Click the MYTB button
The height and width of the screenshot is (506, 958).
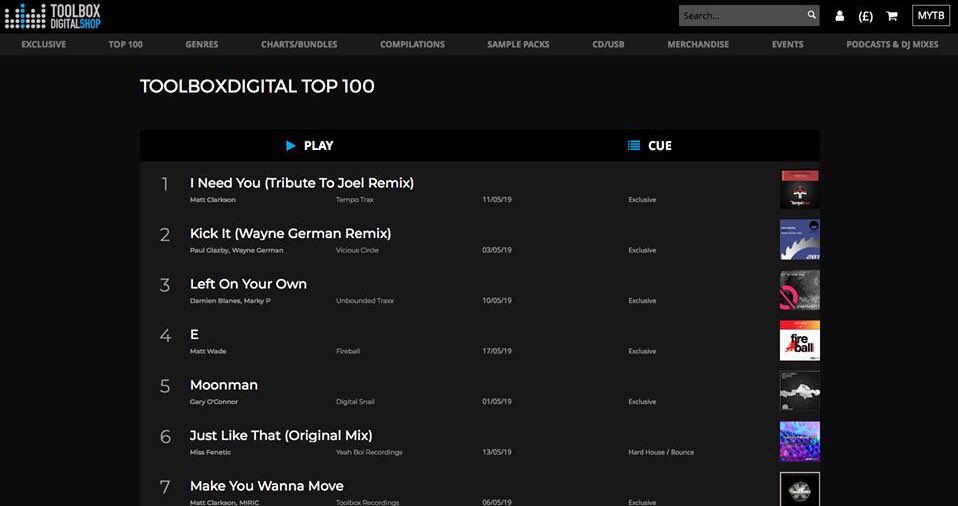[931, 16]
